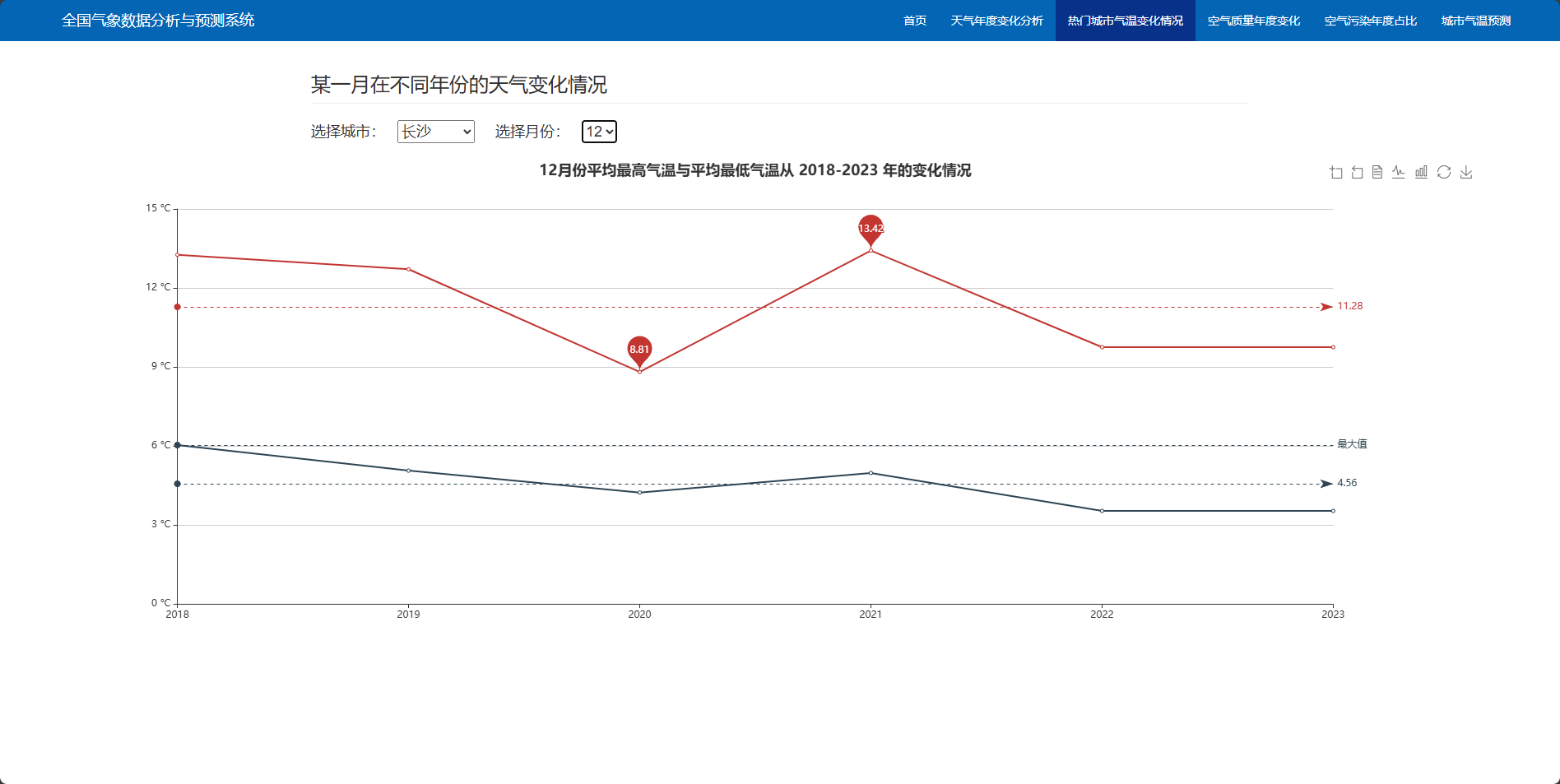
Task: Click the 选择月份 label
Action: [528, 132]
